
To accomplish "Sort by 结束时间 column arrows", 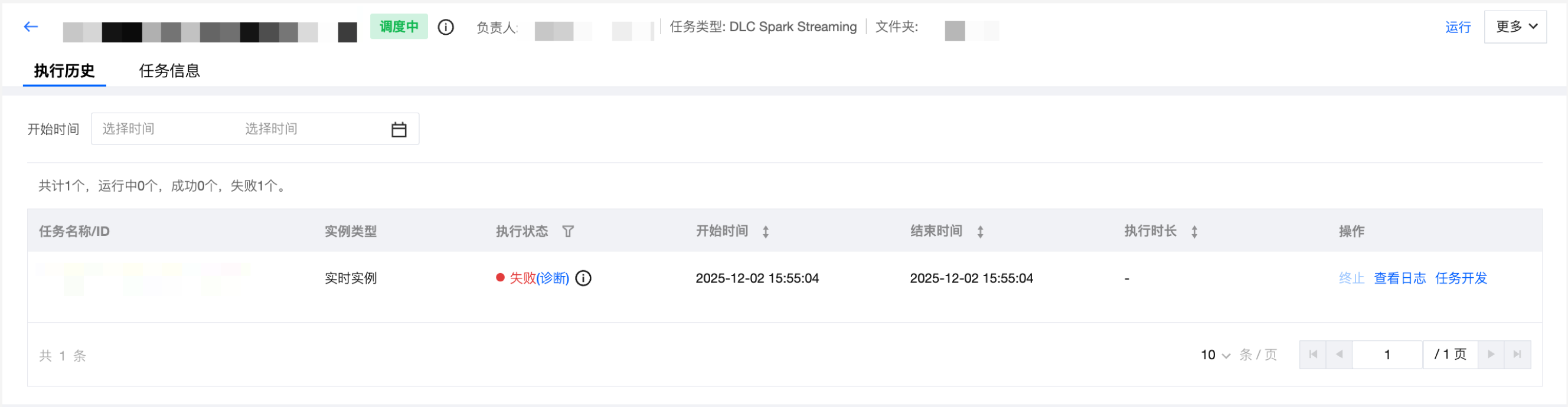I will coord(980,232).
